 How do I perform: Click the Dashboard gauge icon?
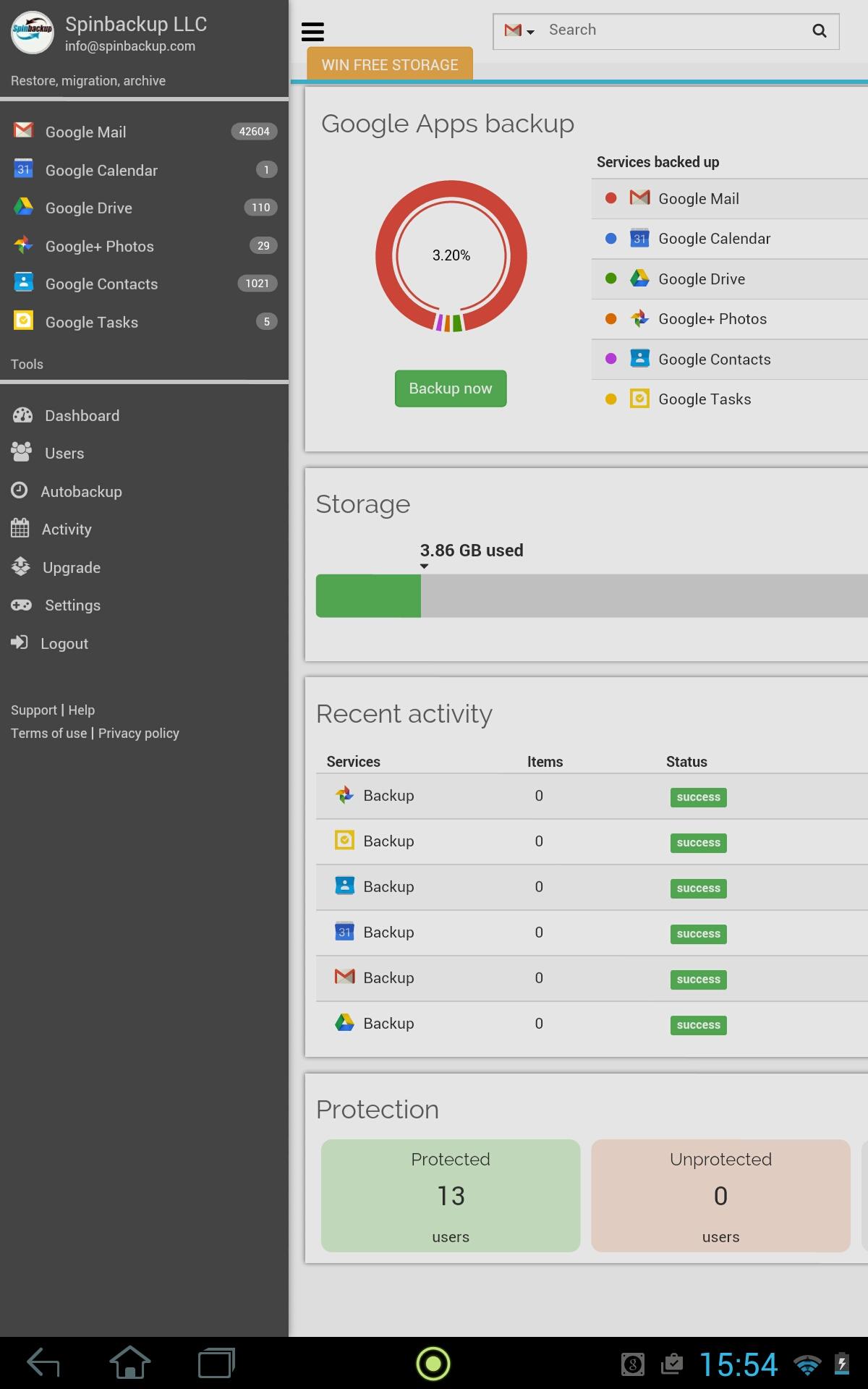[22, 415]
